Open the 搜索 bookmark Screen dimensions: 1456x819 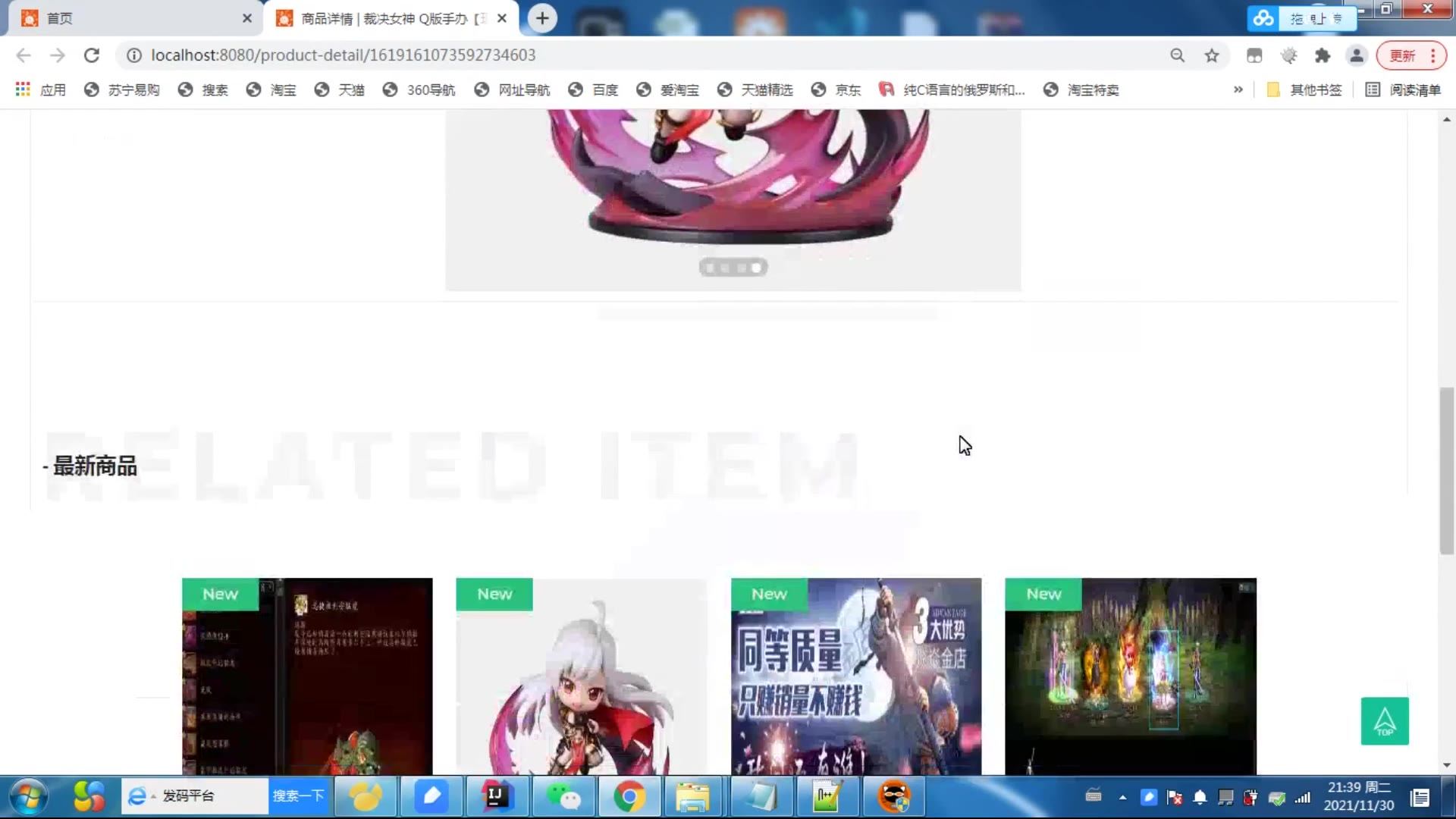[x=202, y=89]
